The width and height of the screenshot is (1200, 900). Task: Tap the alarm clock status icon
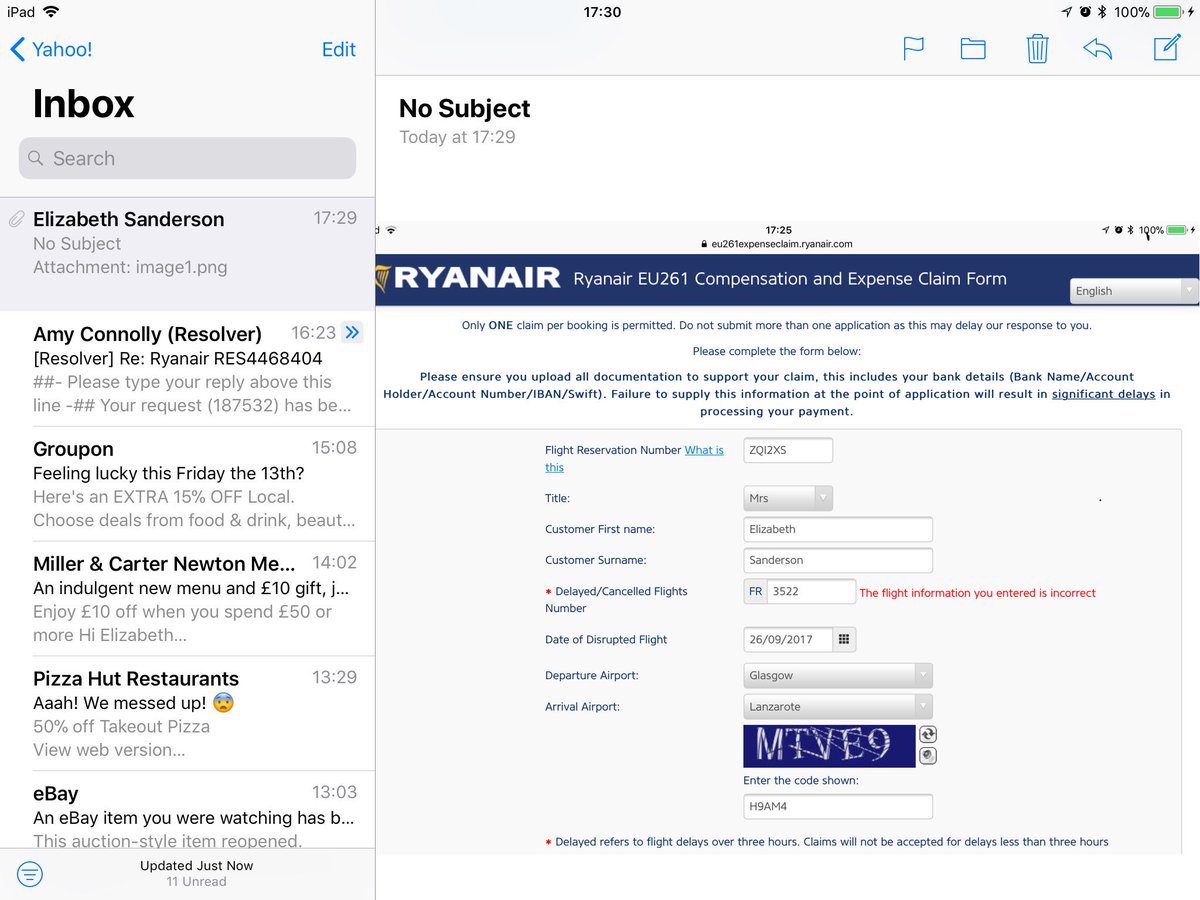pyautogui.click(x=1085, y=12)
